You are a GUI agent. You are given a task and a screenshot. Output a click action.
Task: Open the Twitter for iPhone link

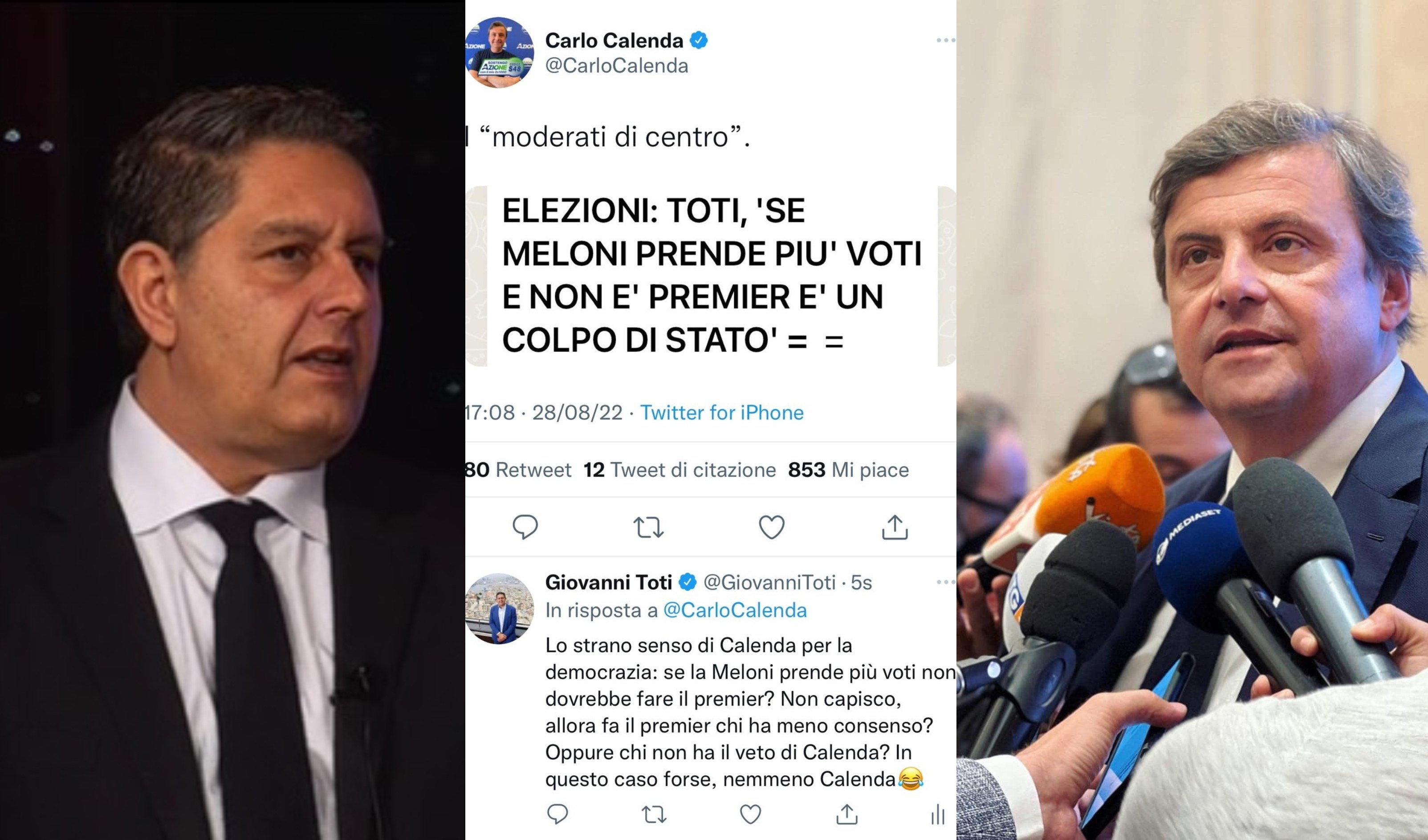pos(721,412)
